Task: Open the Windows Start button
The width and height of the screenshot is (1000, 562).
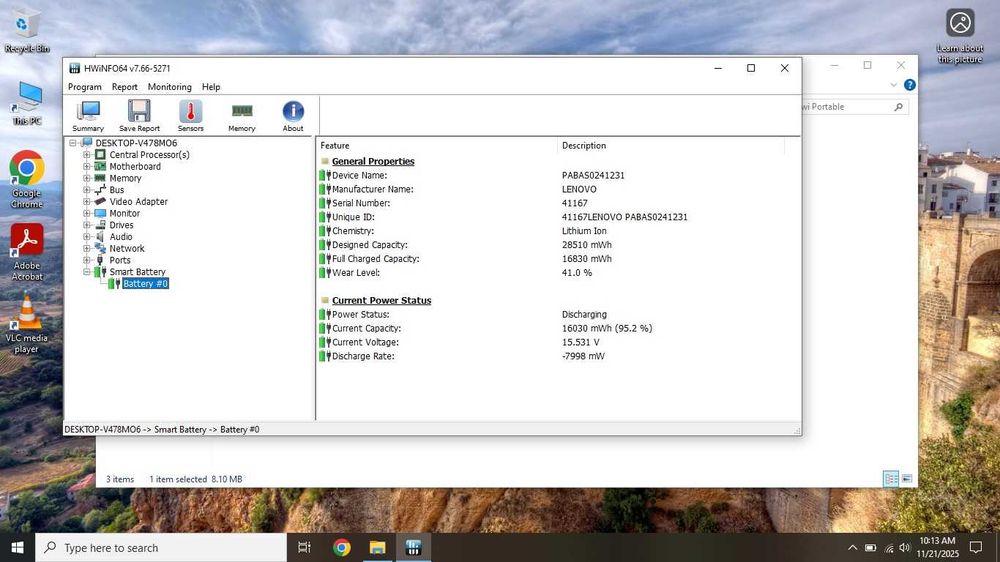Action: (x=17, y=547)
